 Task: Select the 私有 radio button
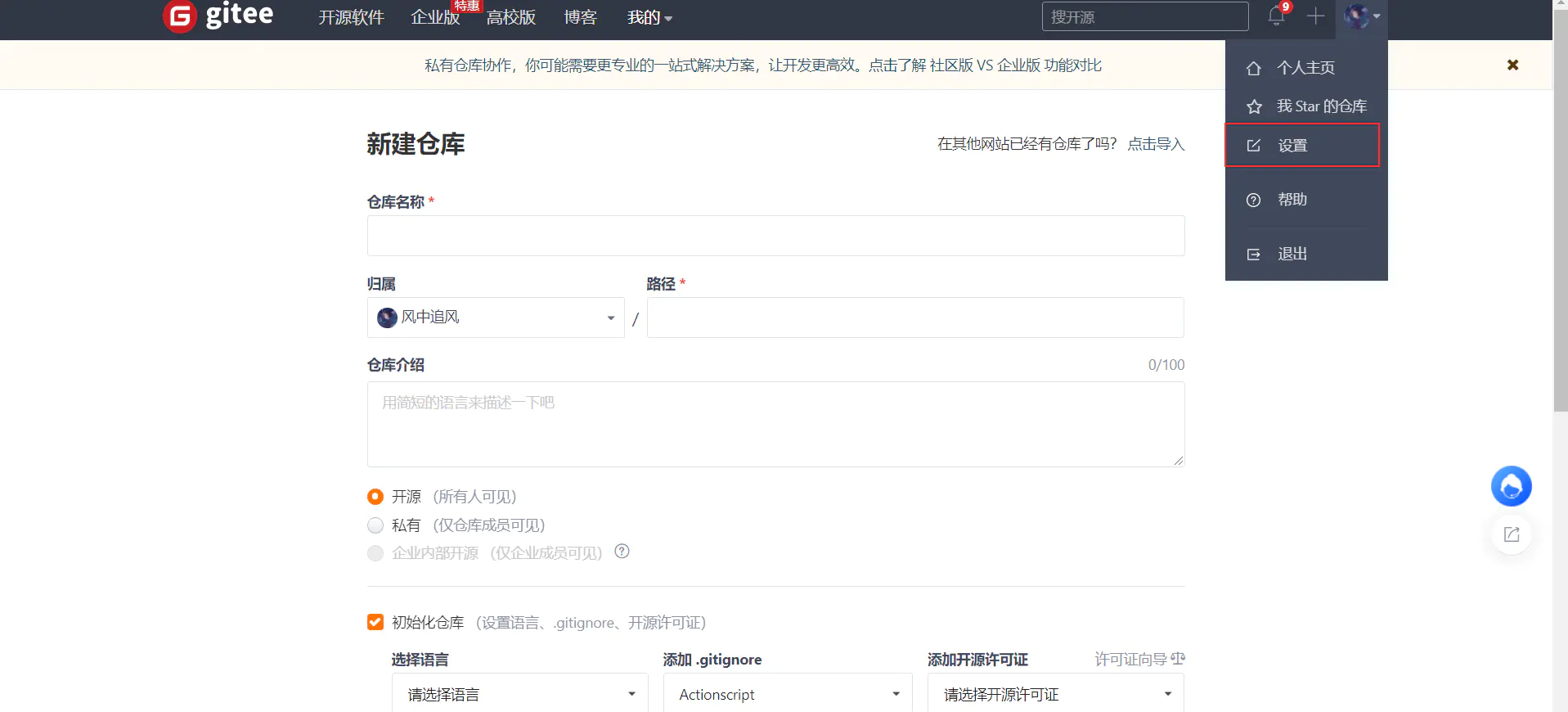pos(375,525)
